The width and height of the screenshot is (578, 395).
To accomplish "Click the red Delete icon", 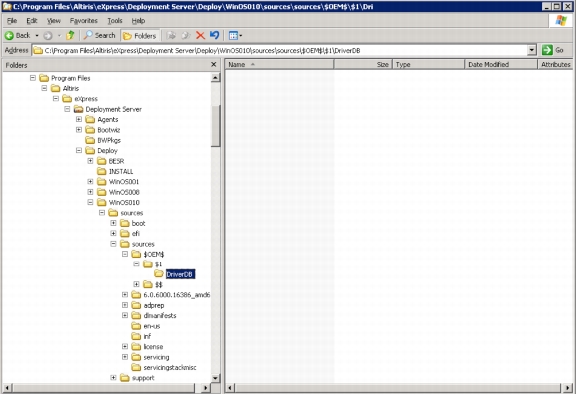I will tap(200, 36).
